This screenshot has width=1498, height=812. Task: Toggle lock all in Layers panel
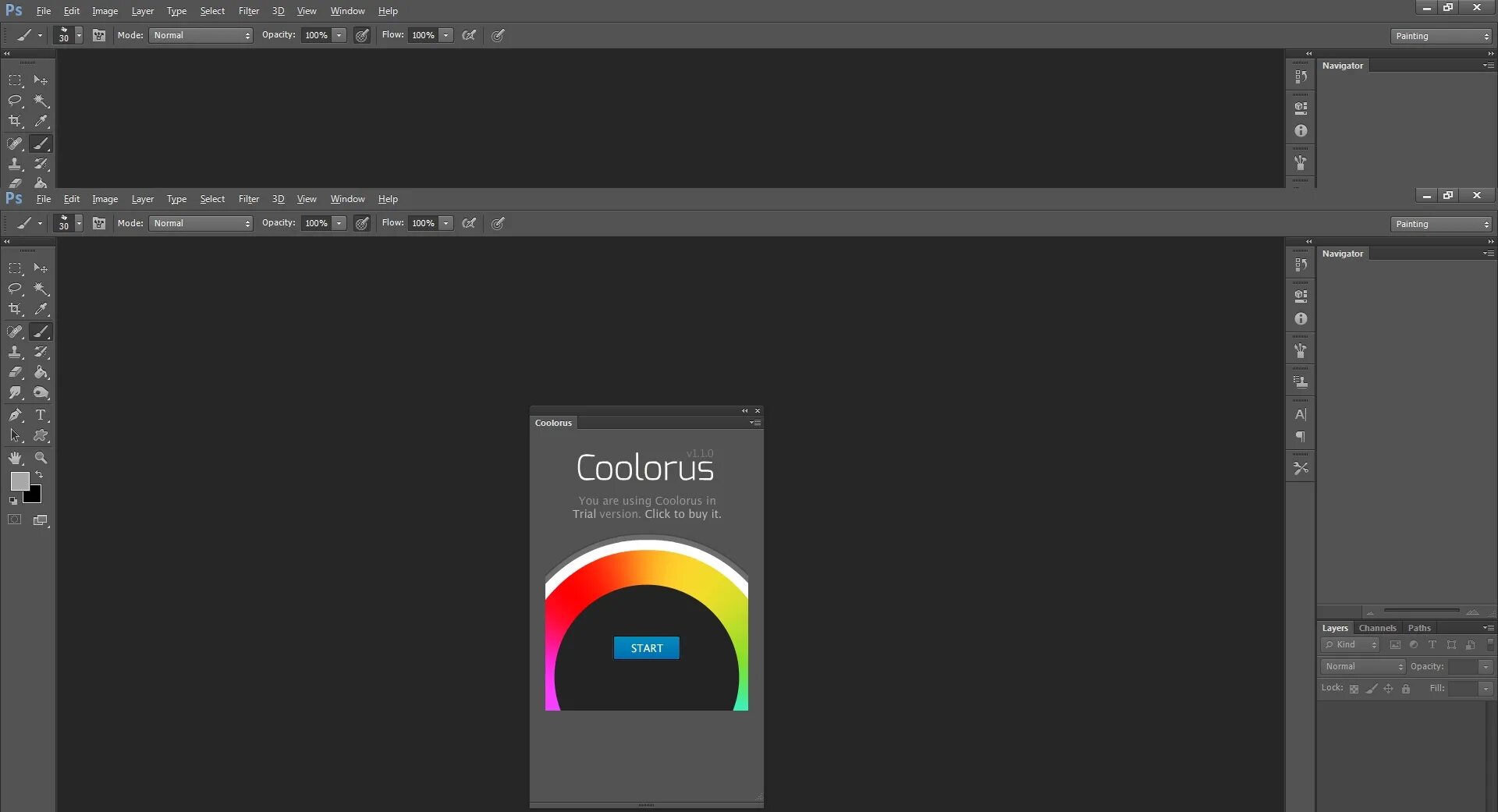pyautogui.click(x=1406, y=689)
